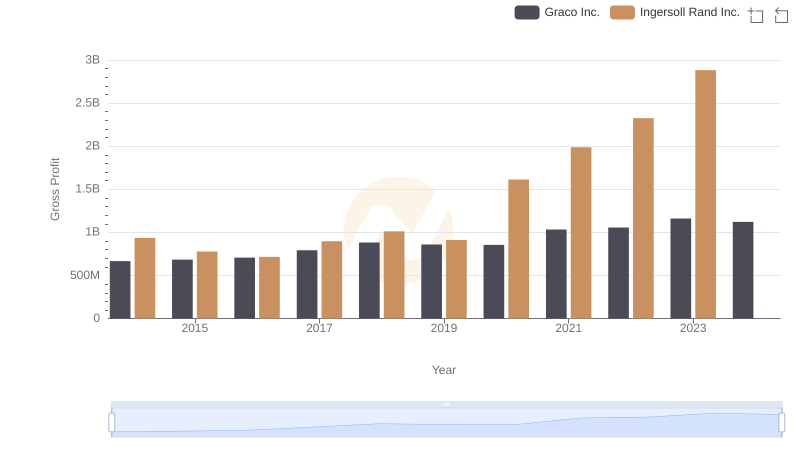Screen dimensions: 800x461
Task: Click the Graco bar for 2021
Action: click(x=556, y=274)
